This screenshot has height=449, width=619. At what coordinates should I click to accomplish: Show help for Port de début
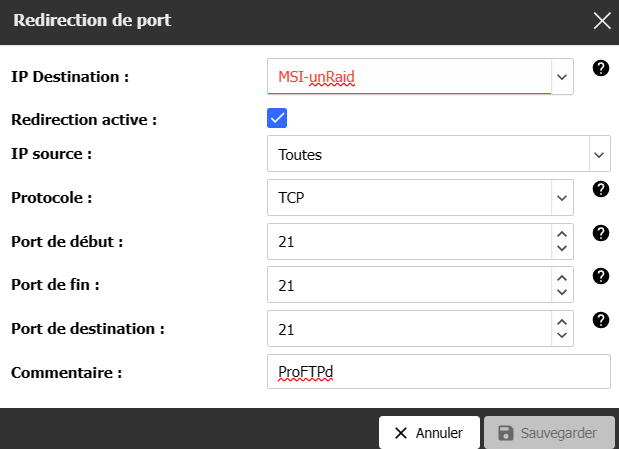(601, 233)
